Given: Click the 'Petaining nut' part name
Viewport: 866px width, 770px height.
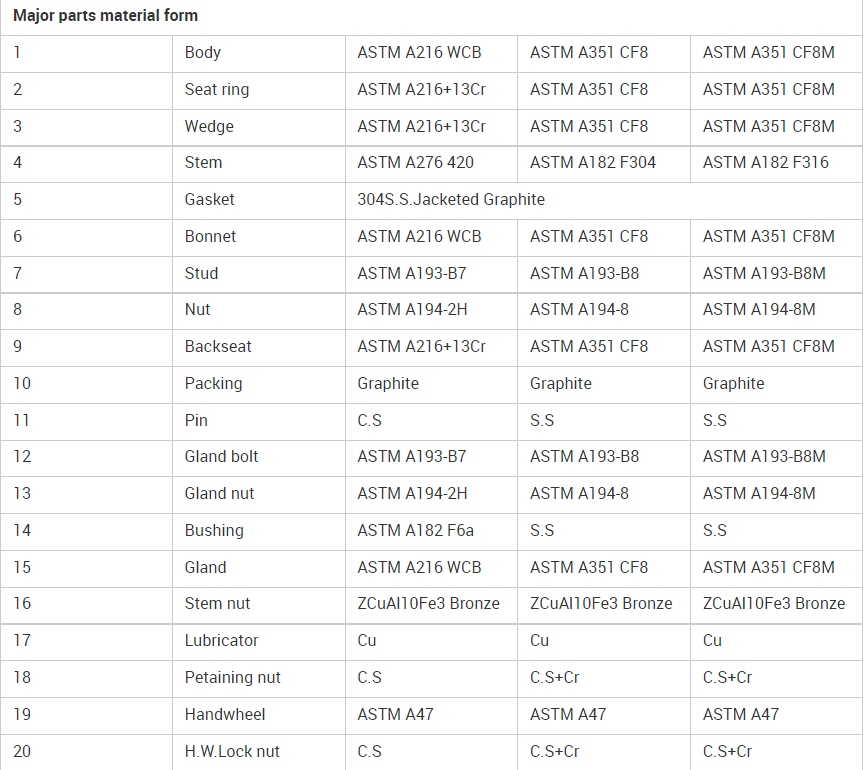Looking at the screenshot, I should 233,677.
